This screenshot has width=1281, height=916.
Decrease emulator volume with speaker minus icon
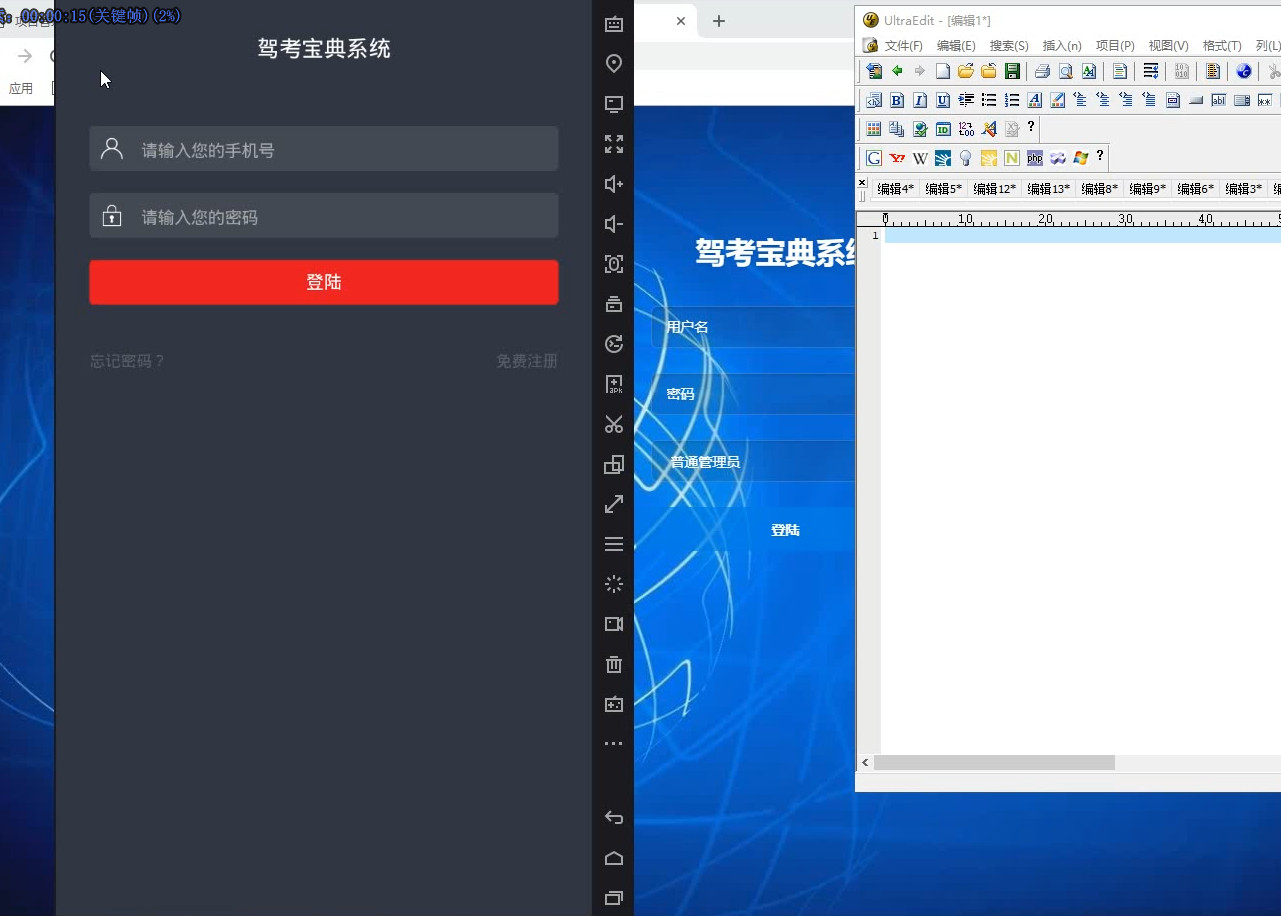pyautogui.click(x=614, y=224)
